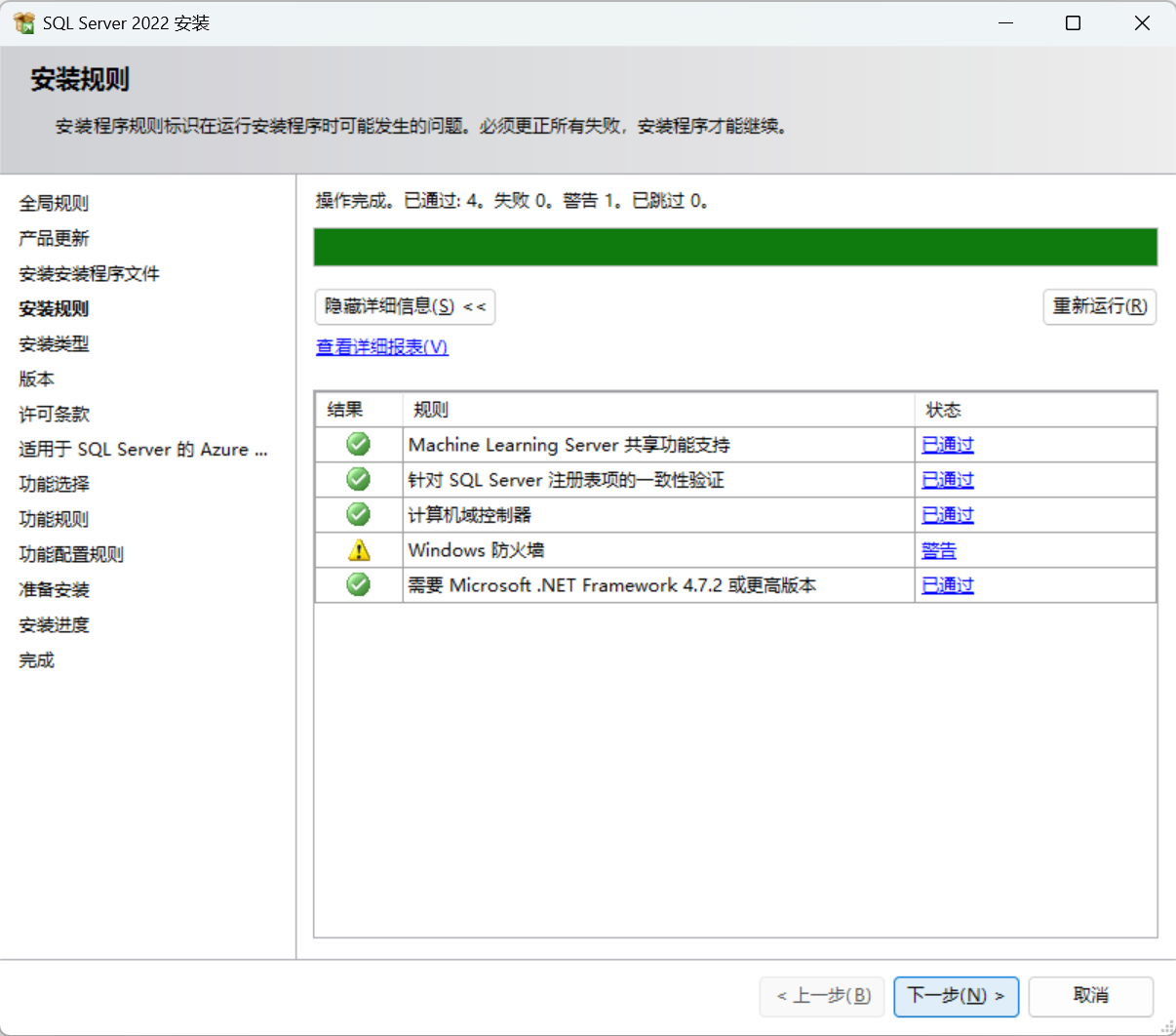Click the 需要 Microsoft .NET Framework 4.7.2 rule text
1176x1036 pixels.
(x=612, y=585)
